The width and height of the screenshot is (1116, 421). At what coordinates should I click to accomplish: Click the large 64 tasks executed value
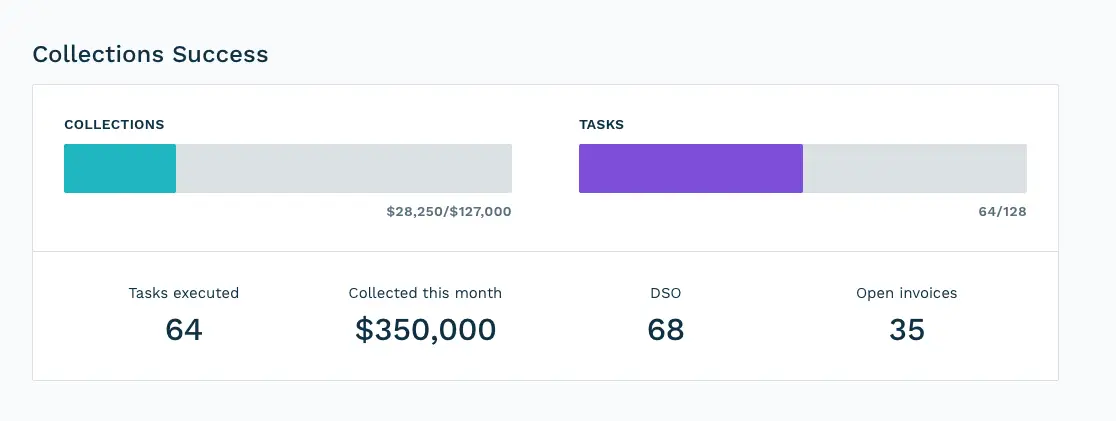click(x=184, y=329)
